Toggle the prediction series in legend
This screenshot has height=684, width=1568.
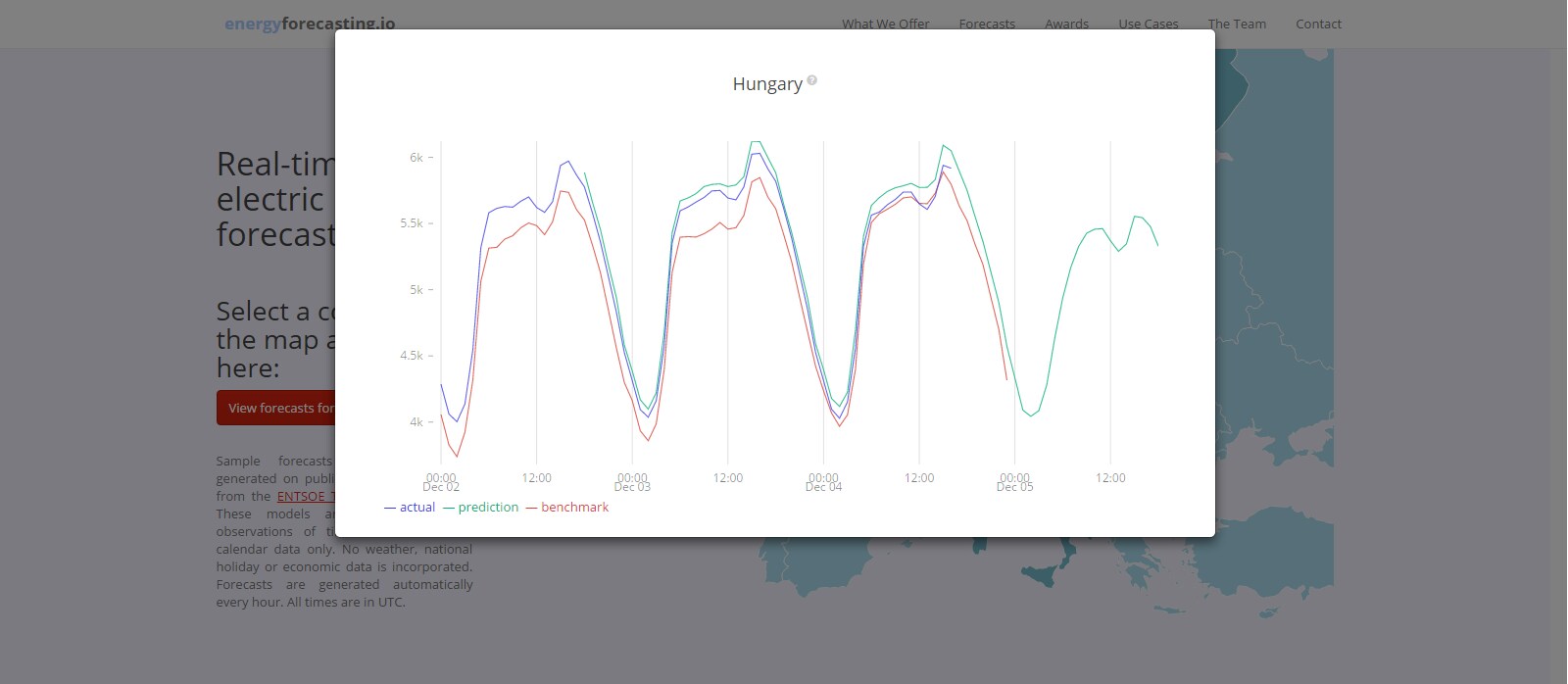pos(481,508)
